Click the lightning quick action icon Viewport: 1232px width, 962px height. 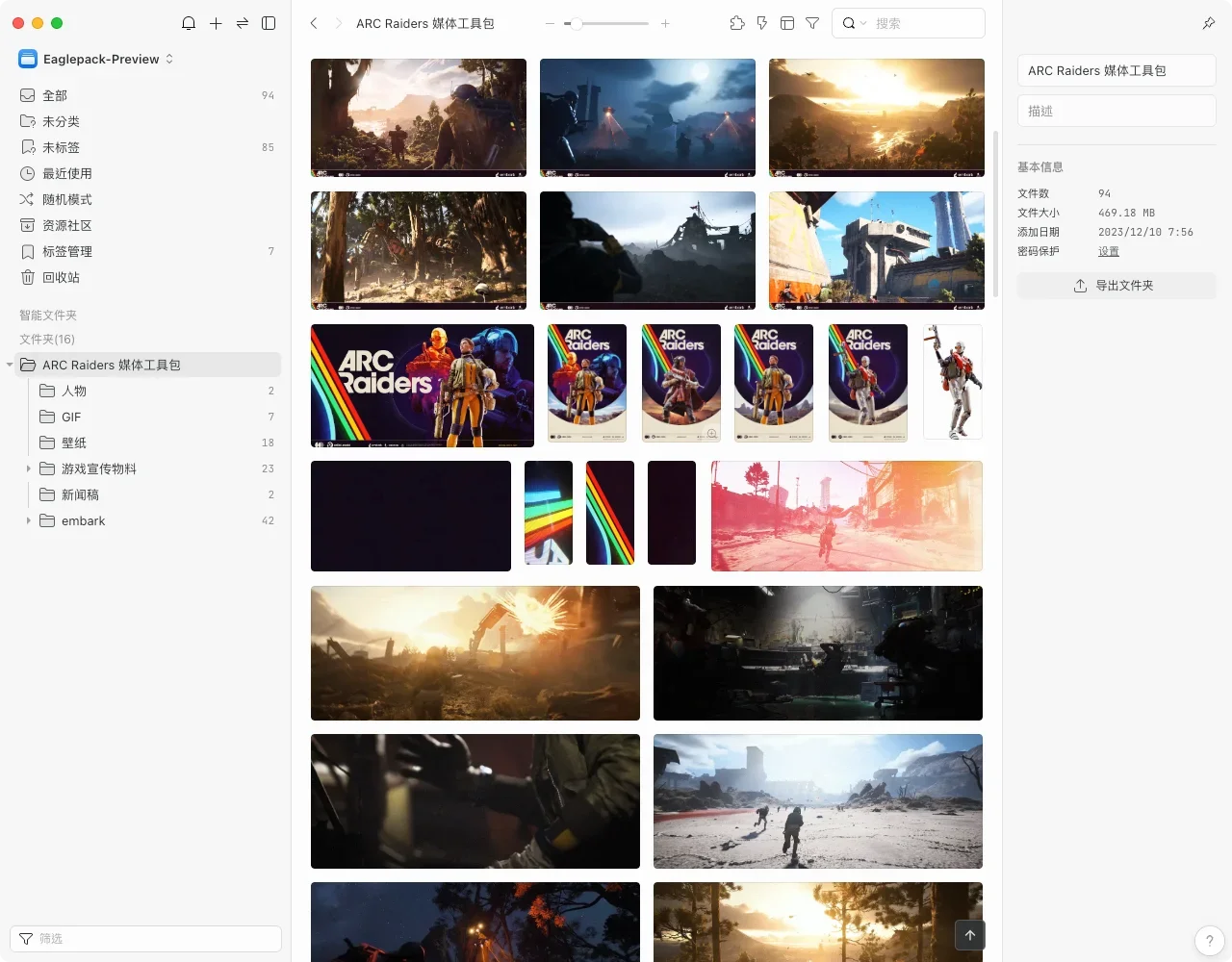click(x=762, y=23)
